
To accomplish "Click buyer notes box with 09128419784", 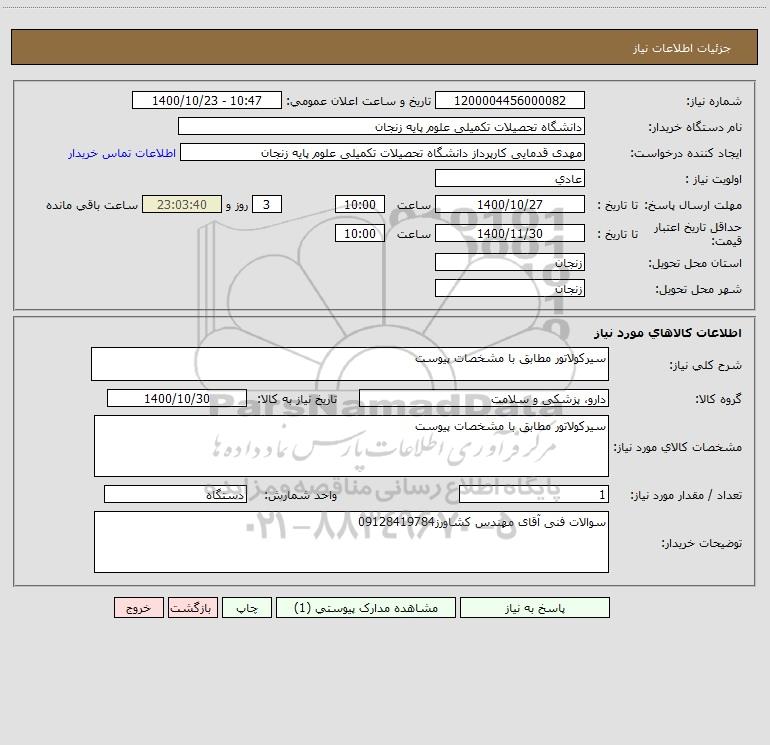I will (x=351, y=542).
